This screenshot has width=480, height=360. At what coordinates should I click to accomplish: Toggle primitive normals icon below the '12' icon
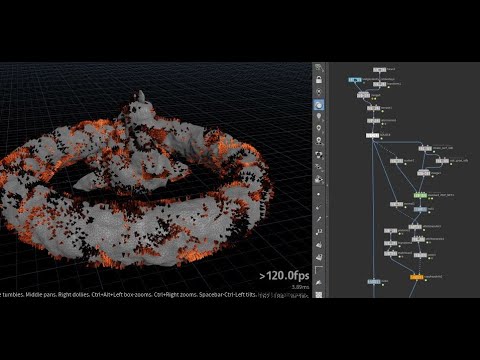pos(319,245)
